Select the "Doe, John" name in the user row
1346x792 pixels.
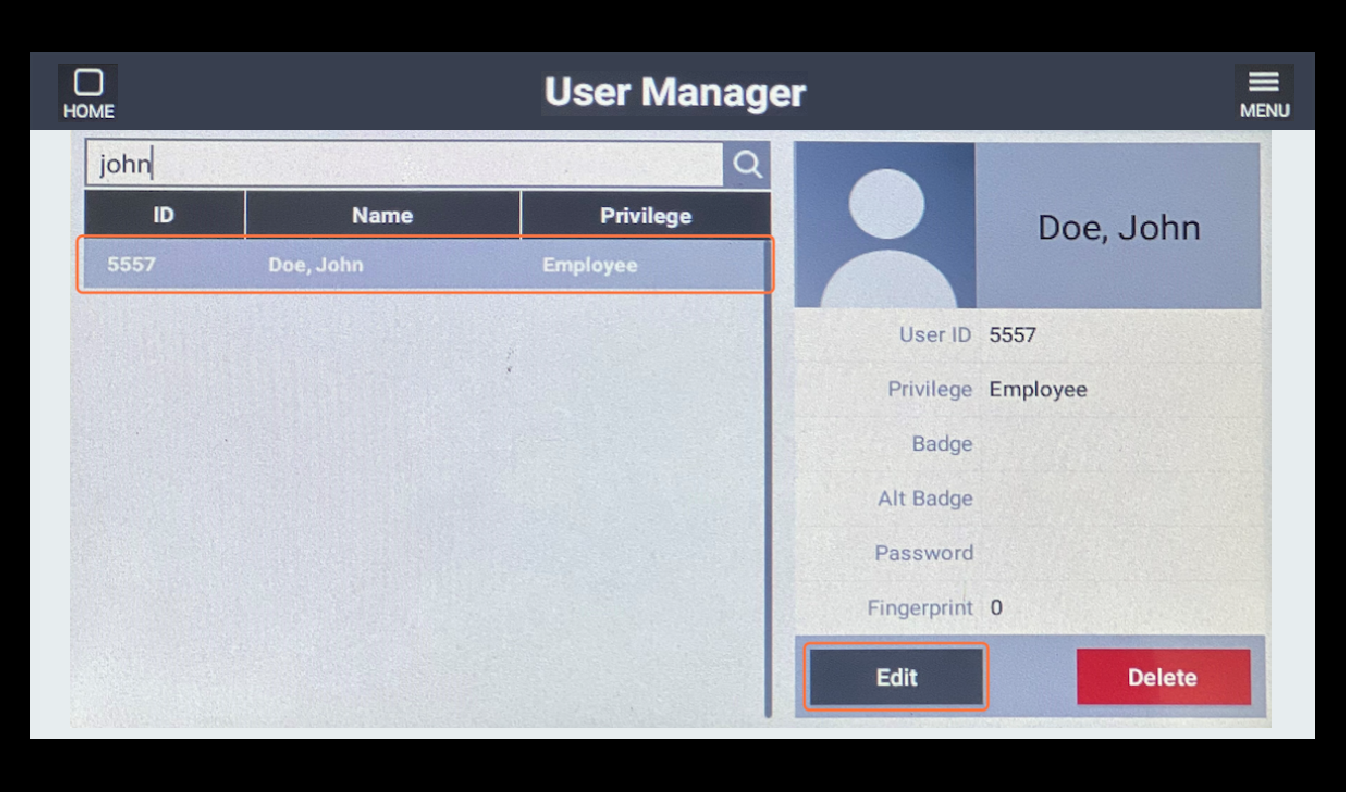click(x=315, y=265)
